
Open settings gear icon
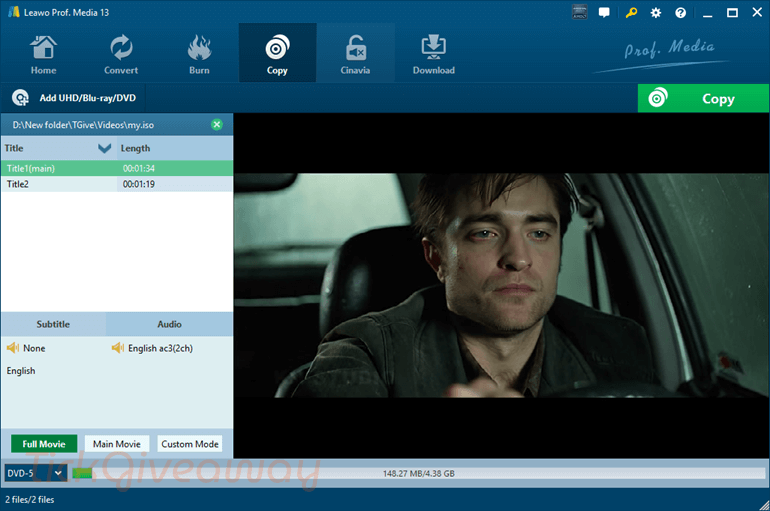click(x=656, y=13)
